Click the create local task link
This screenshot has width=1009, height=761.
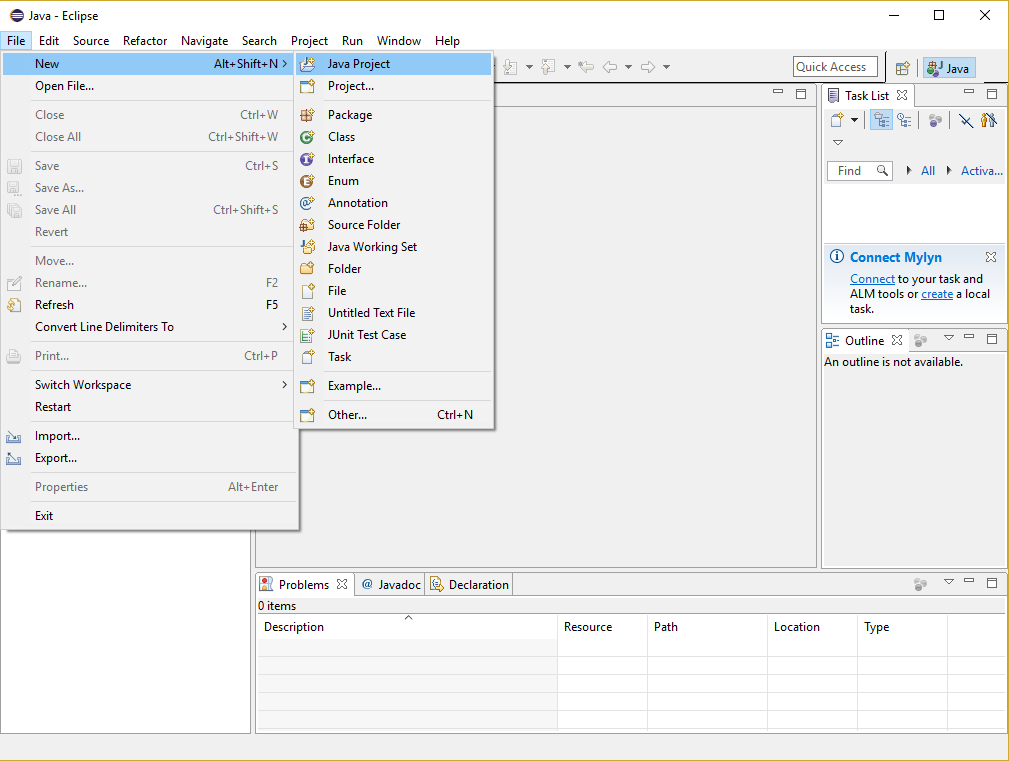[937, 294]
